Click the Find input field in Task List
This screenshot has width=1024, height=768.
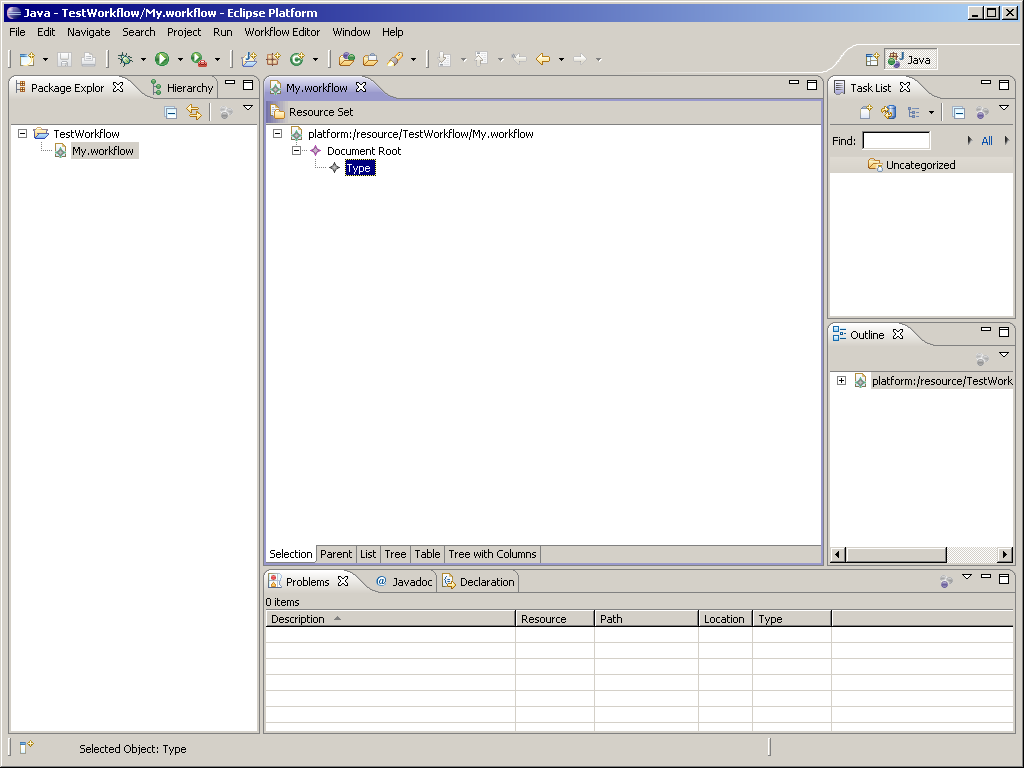[896, 141]
